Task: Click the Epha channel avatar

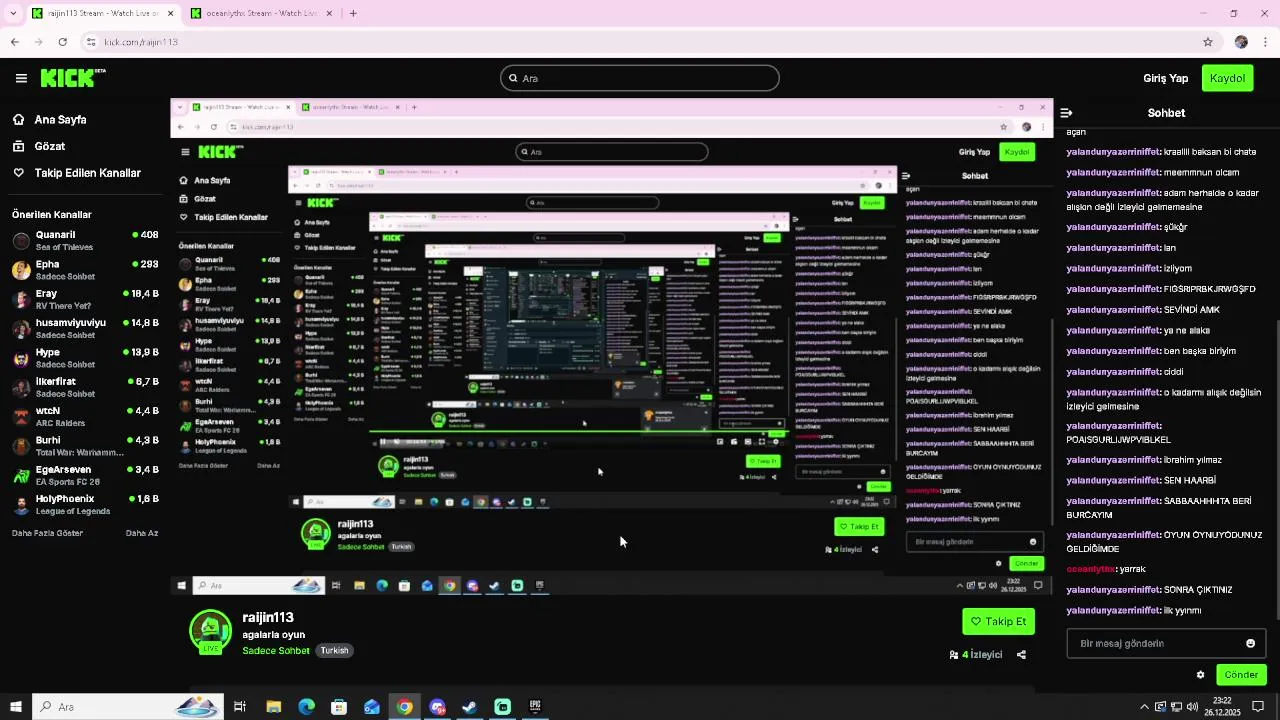Action: point(21,270)
